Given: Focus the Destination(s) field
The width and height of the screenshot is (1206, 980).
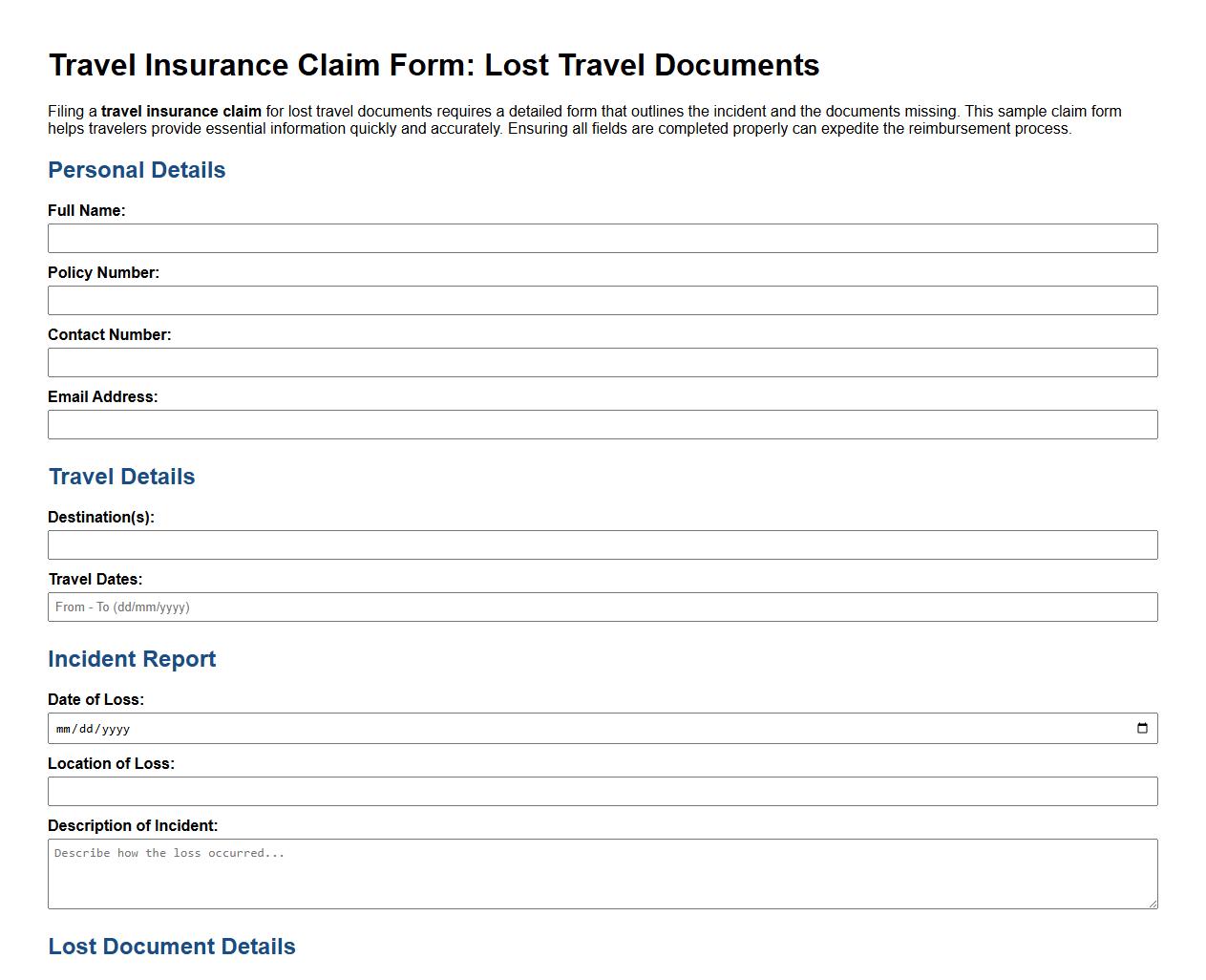Looking at the screenshot, I should (x=602, y=544).
